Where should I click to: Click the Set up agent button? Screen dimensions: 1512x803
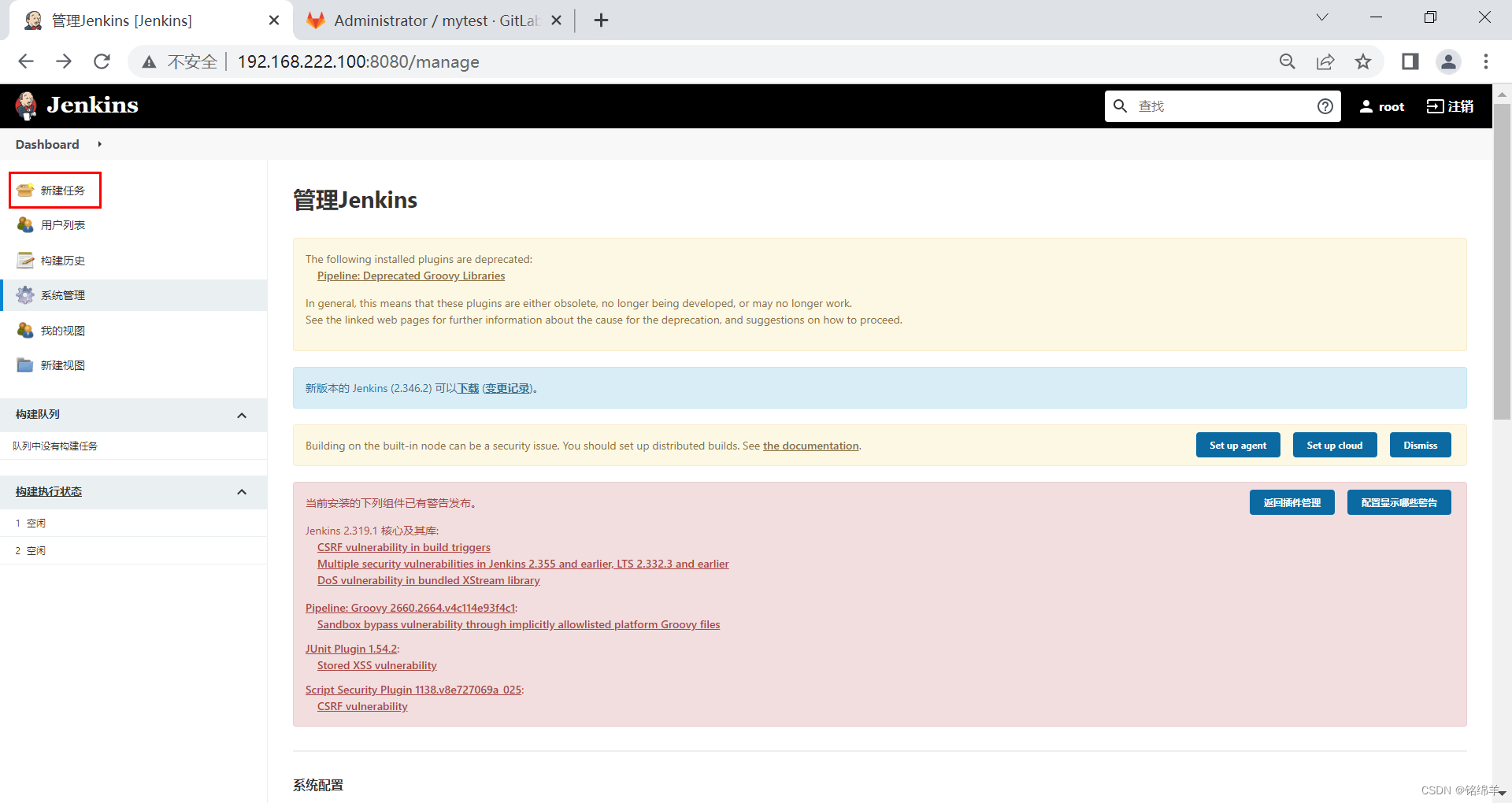1237,445
